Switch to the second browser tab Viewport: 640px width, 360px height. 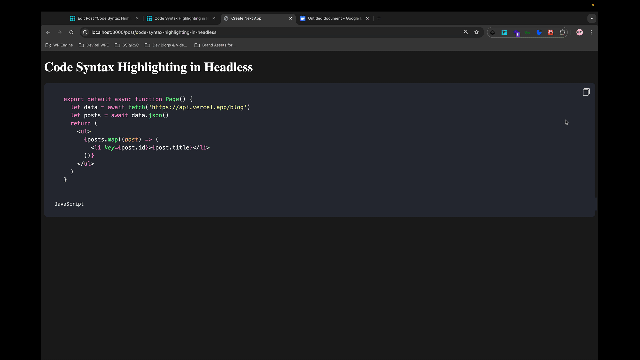point(181,18)
